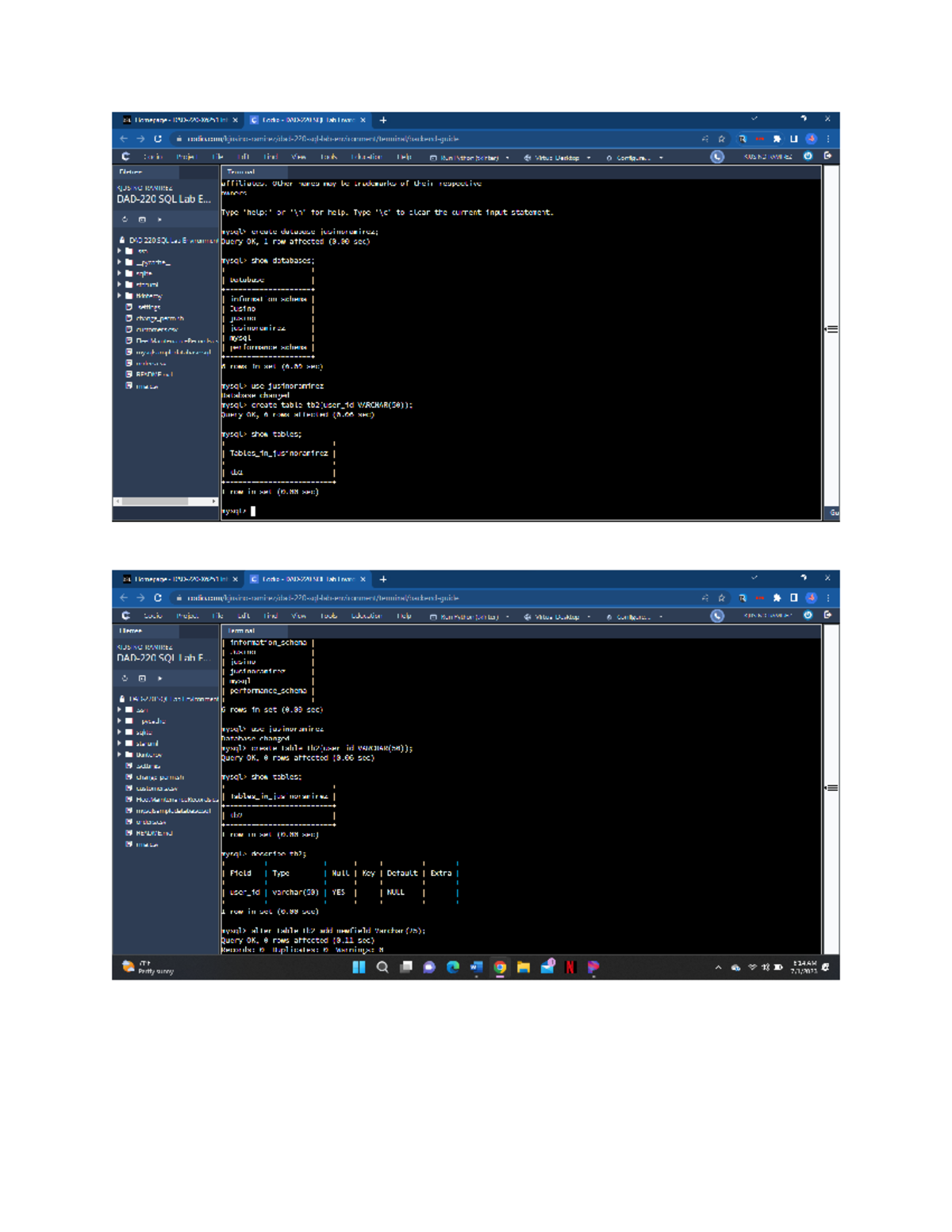Click the Codio logo in upper screenshot's menu bar

point(125,157)
